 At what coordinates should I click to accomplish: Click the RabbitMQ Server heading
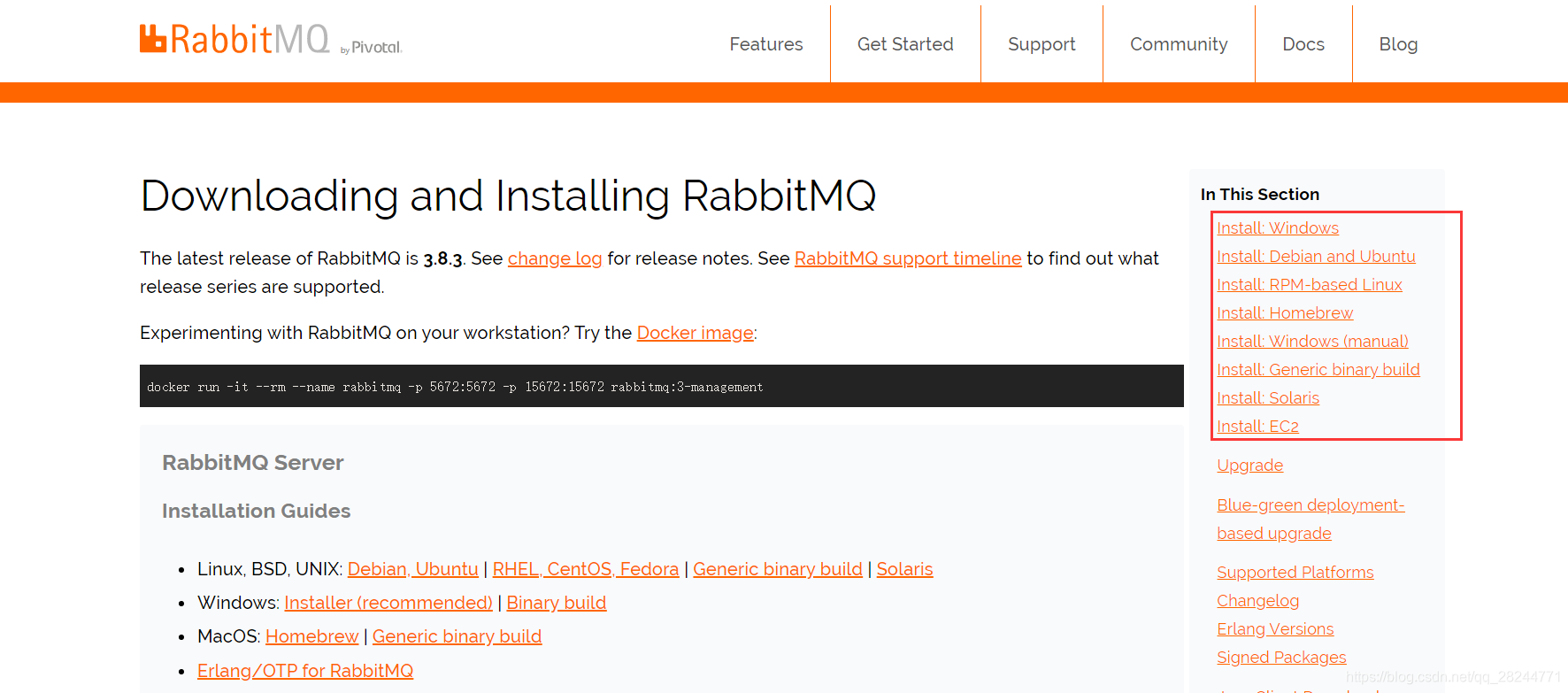click(252, 463)
